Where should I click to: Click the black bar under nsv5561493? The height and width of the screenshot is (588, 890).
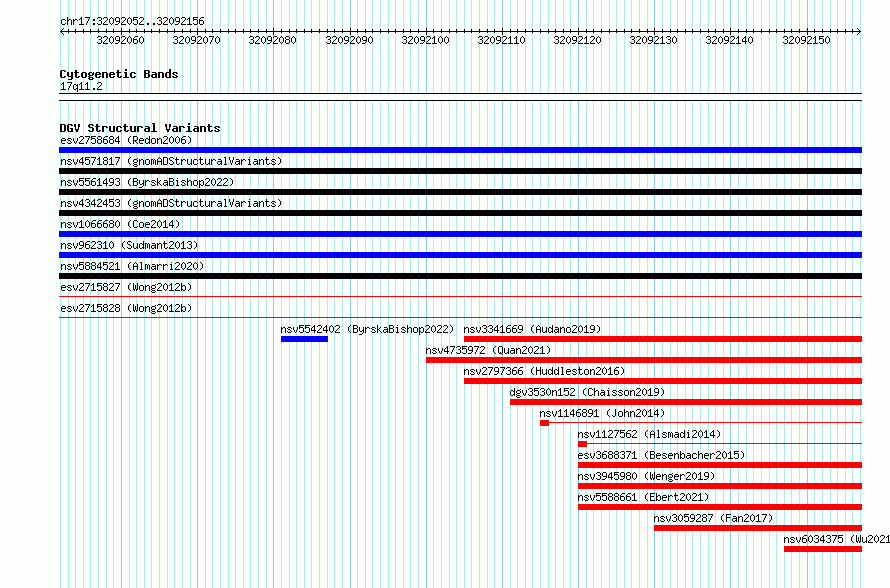pyautogui.click(x=460, y=192)
